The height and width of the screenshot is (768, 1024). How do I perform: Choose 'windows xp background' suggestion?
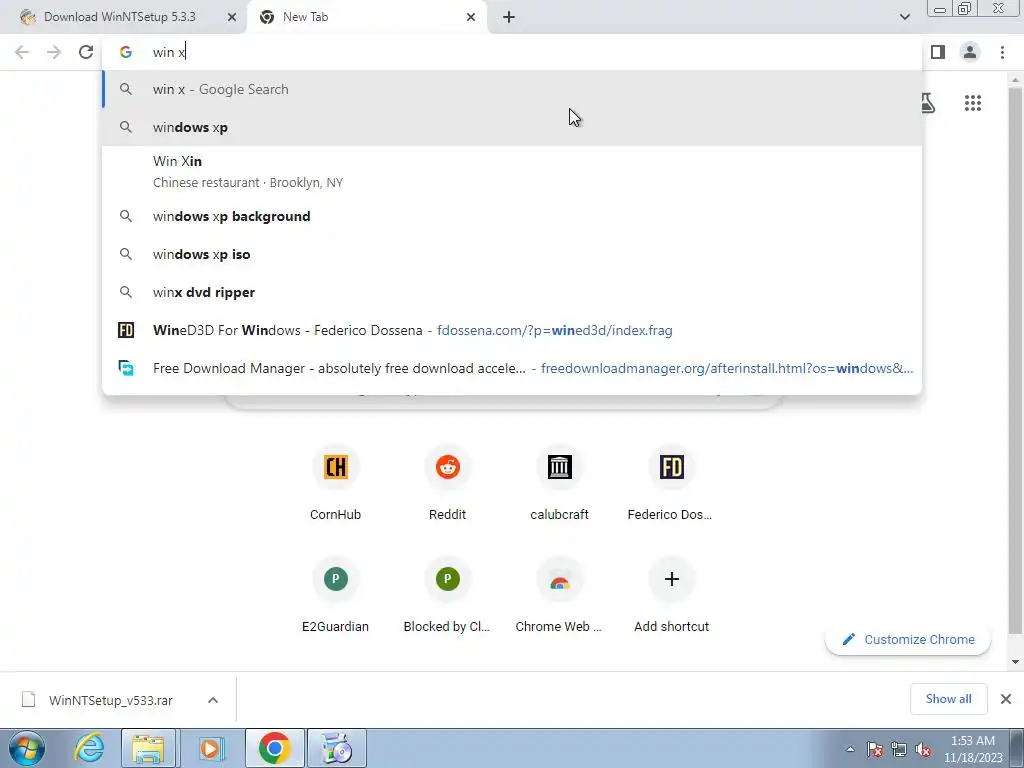tap(512, 216)
